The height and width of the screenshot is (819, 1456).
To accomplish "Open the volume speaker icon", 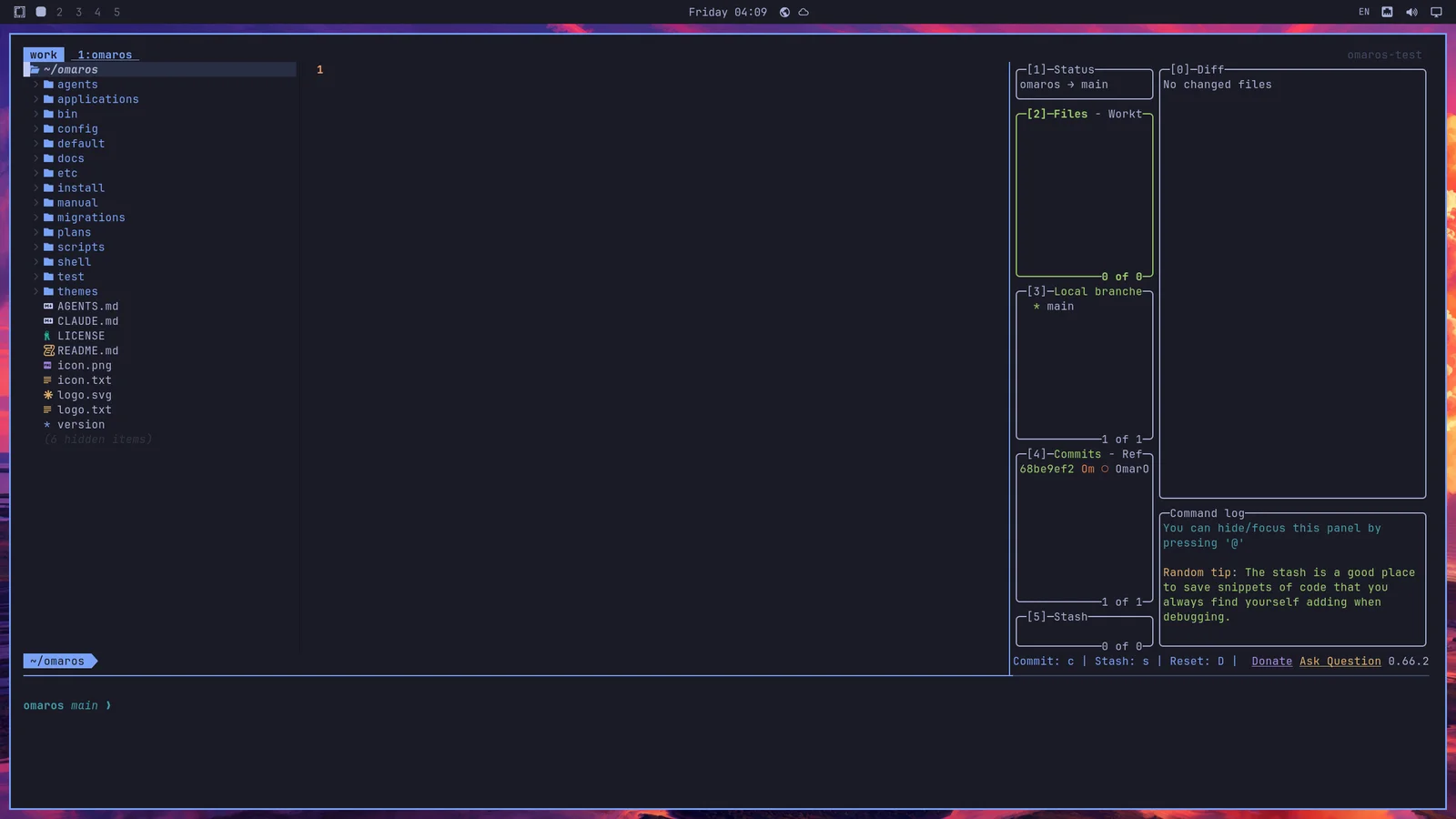I will coord(1411,12).
